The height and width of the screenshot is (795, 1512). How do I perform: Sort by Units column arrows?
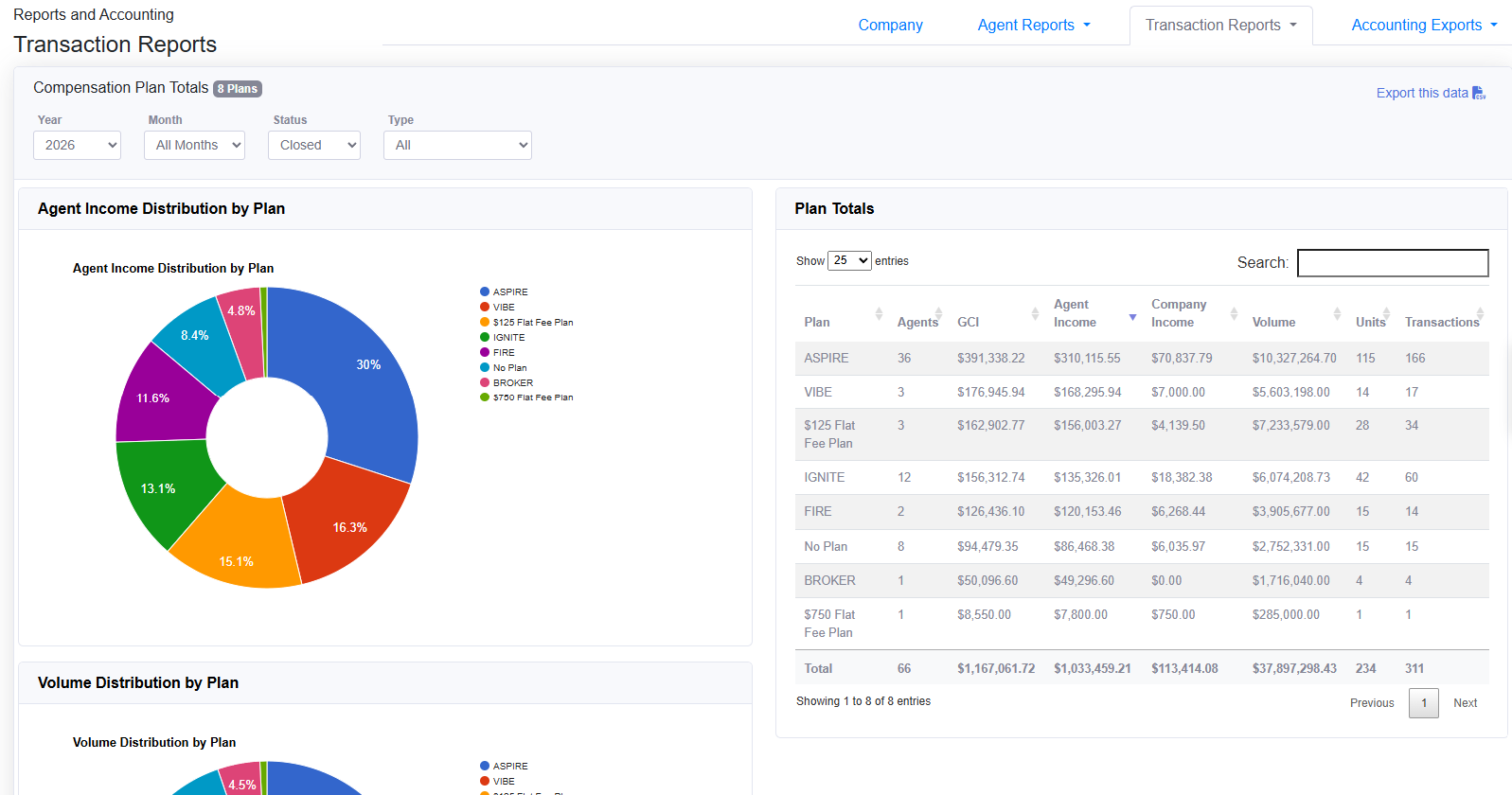pos(1386,313)
